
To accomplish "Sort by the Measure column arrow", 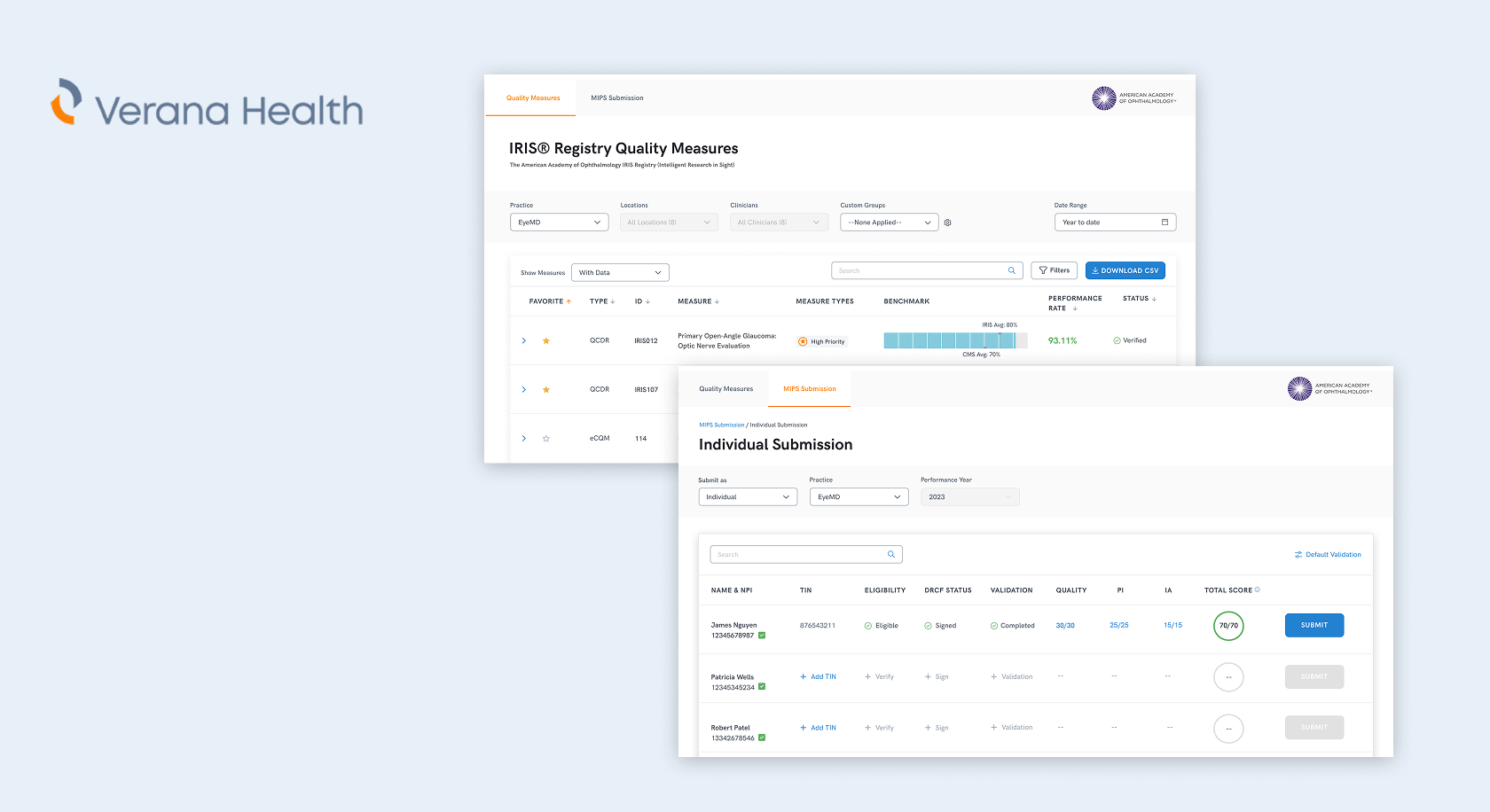I will point(717,301).
